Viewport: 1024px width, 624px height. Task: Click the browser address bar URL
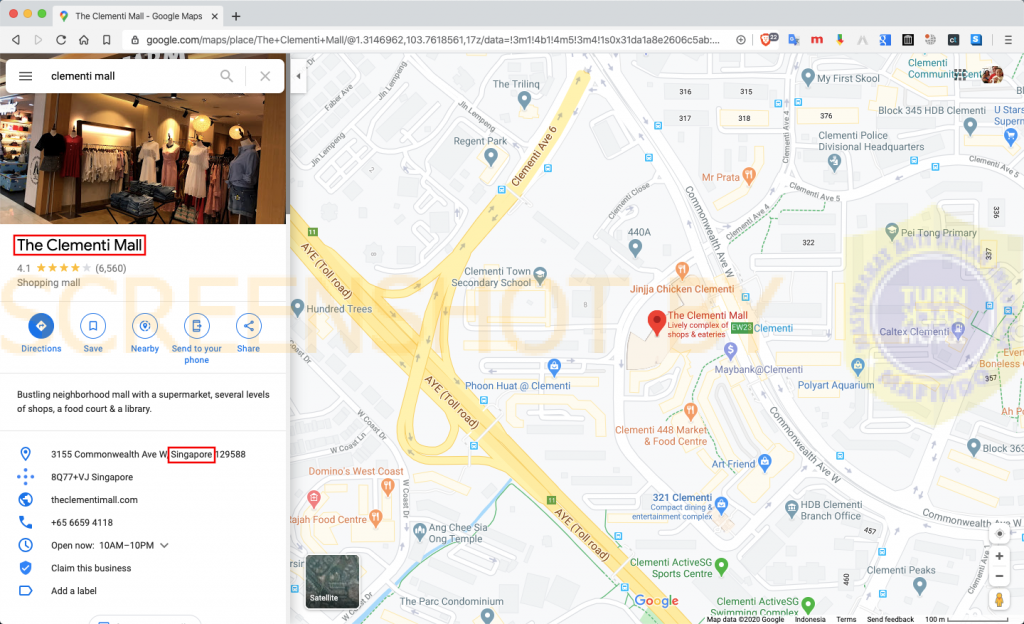click(432, 40)
